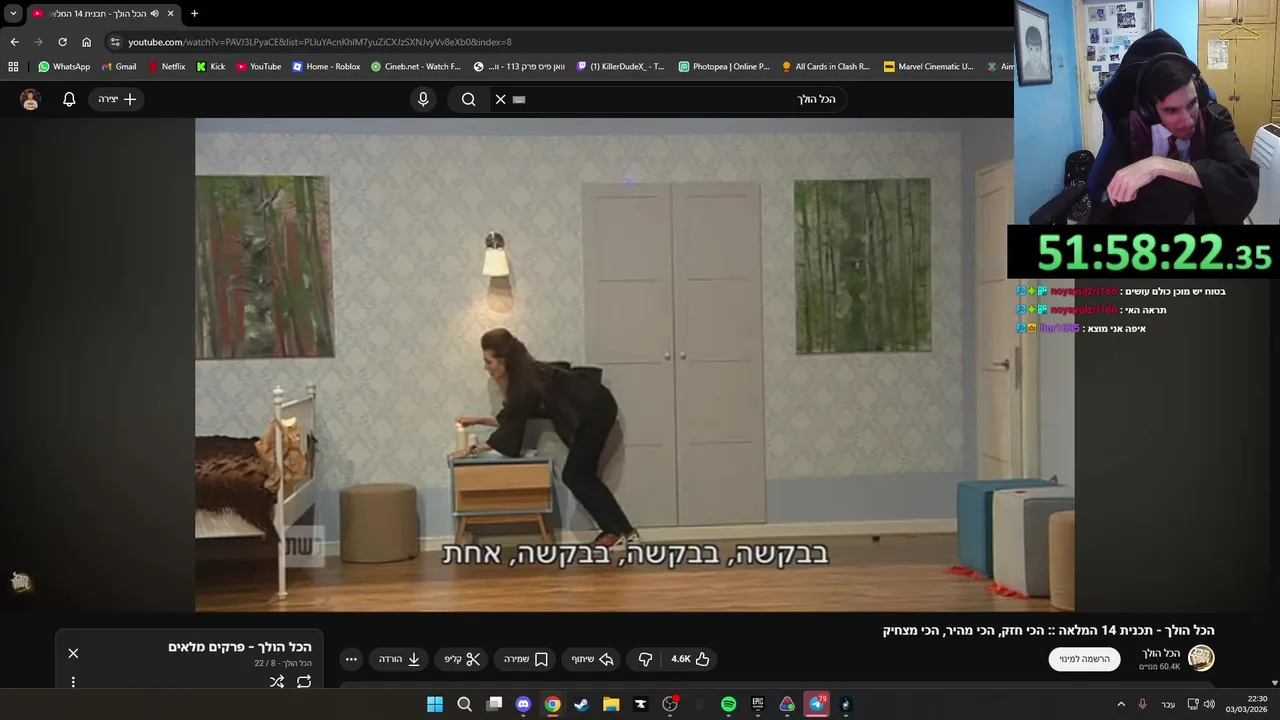Image resolution: width=1280 pixels, height=720 pixels.
Task: Toggle playlist loop
Action: 304,682
